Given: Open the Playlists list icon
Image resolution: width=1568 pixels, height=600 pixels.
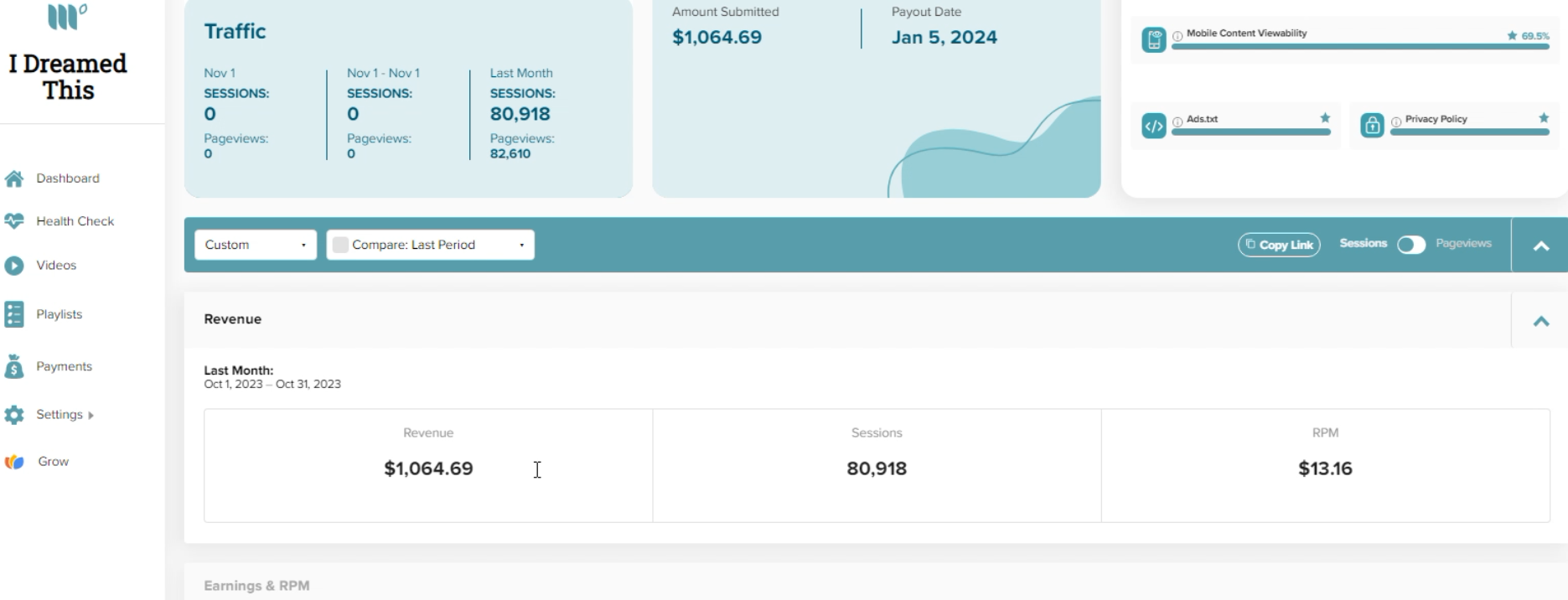Looking at the screenshot, I should [x=14, y=314].
